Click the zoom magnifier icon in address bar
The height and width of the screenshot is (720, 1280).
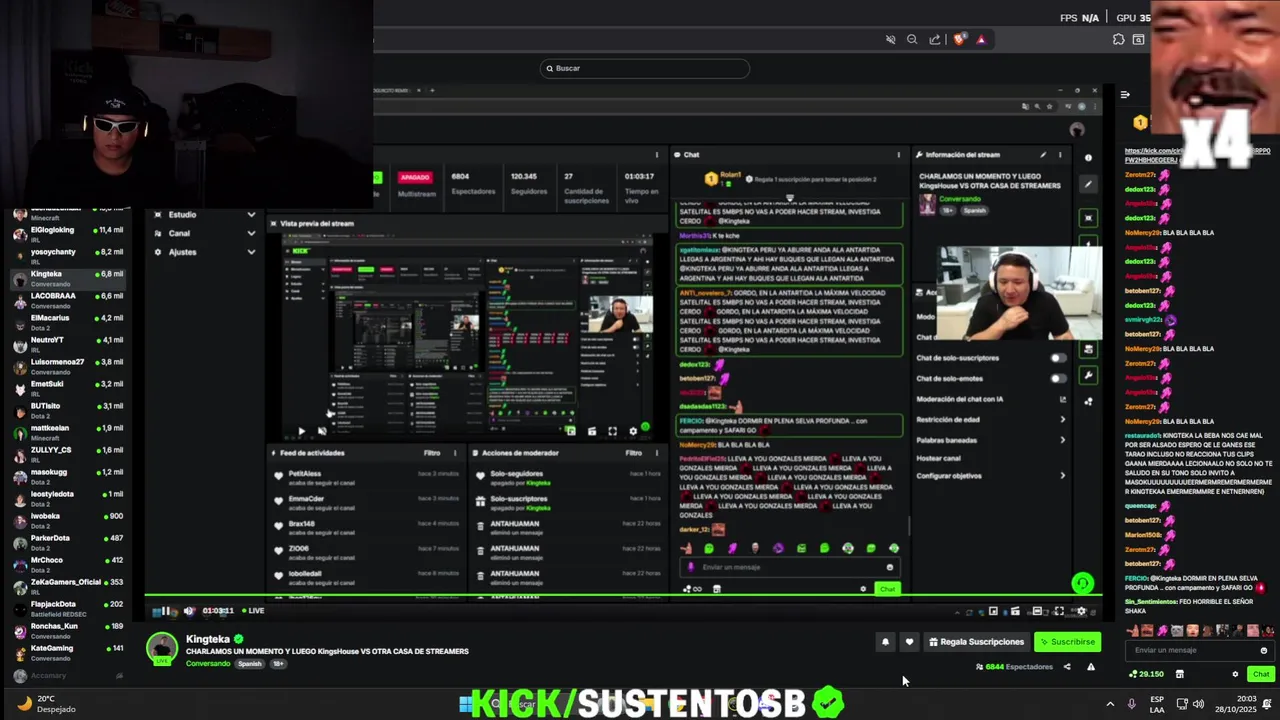coord(912,40)
